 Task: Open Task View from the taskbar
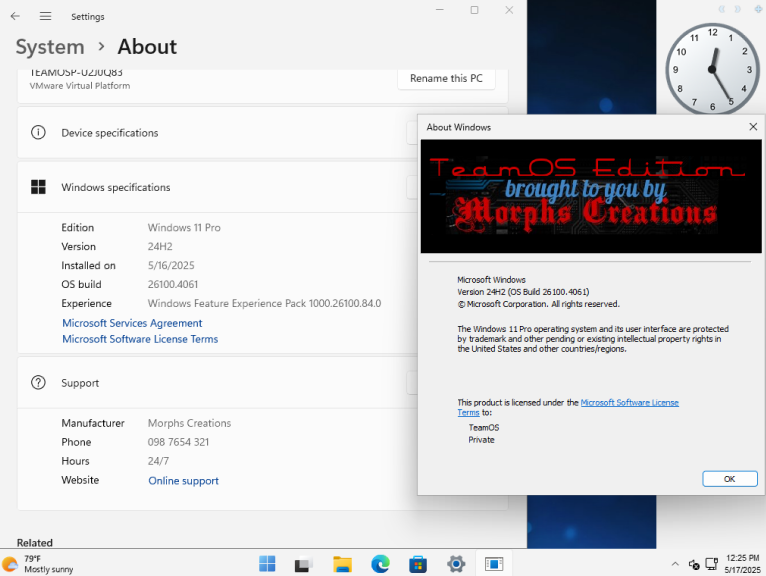[303, 565]
